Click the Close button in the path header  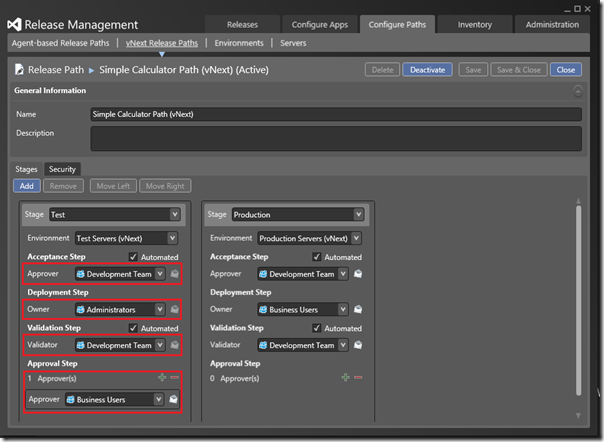click(x=565, y=70)
